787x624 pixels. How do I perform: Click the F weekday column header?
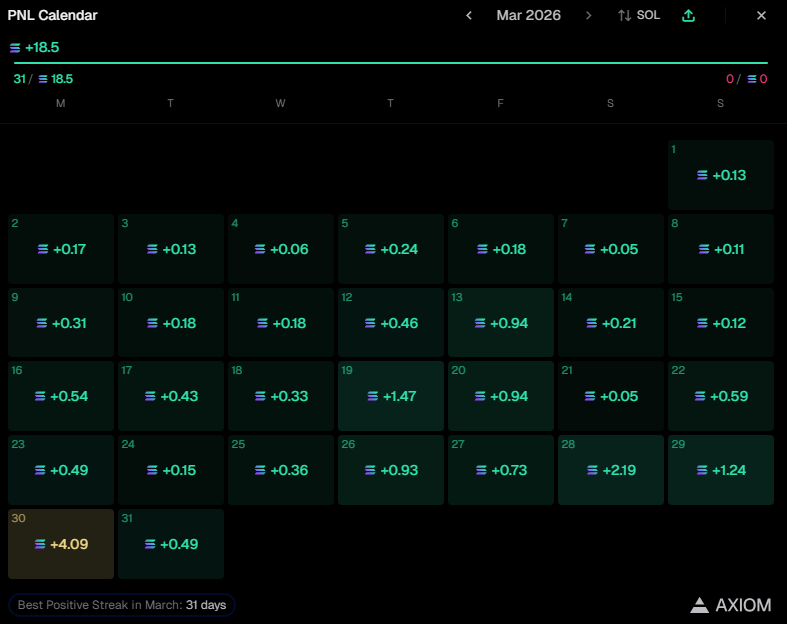point(500,103)
